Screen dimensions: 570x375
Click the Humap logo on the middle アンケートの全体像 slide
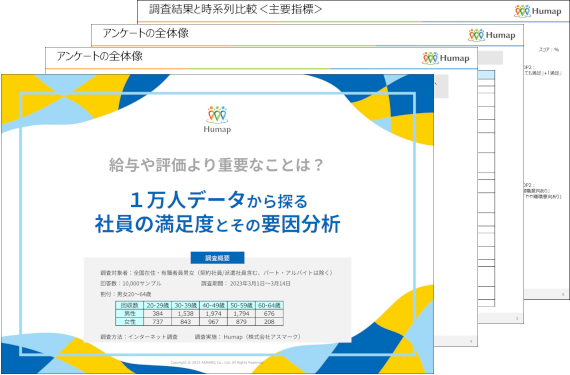[x=492, y=35]
